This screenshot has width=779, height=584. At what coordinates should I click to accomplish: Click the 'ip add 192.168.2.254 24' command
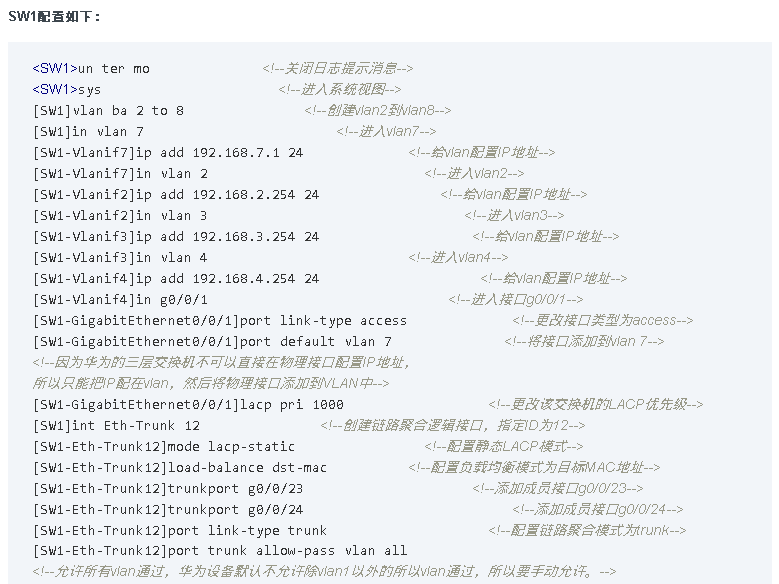(227, 194)
